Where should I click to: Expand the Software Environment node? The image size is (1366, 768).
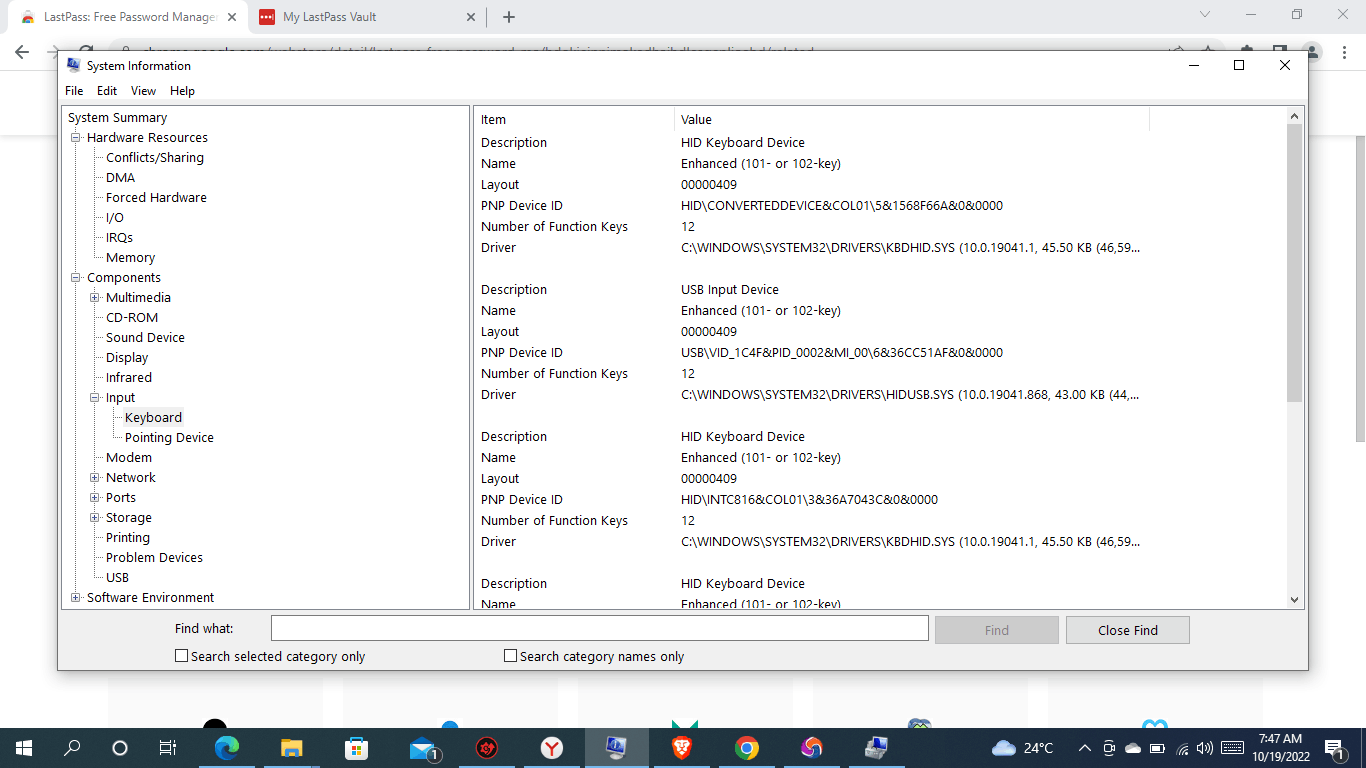point(76,597)
